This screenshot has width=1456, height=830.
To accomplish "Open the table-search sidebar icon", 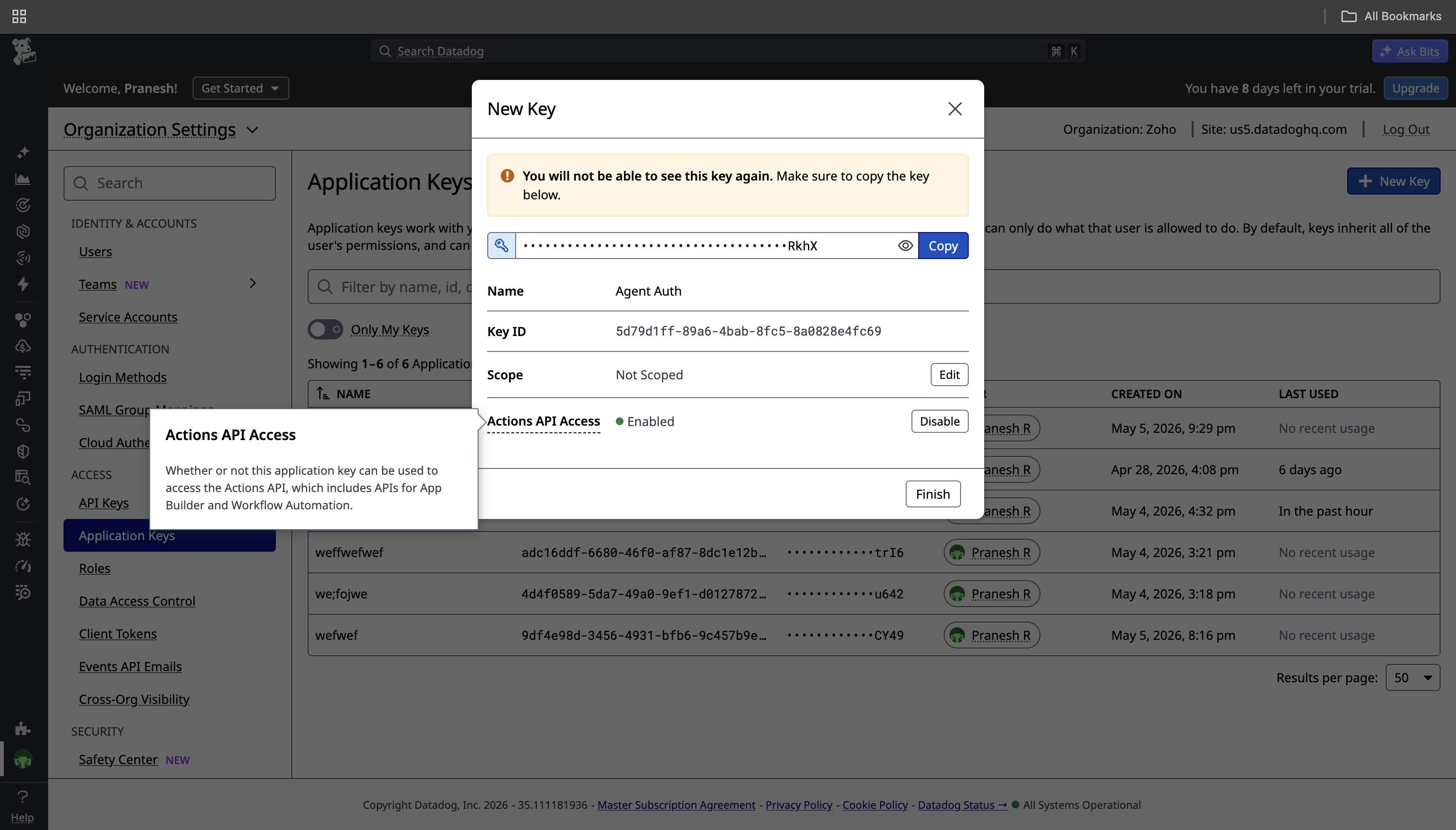I will (23, 477).
